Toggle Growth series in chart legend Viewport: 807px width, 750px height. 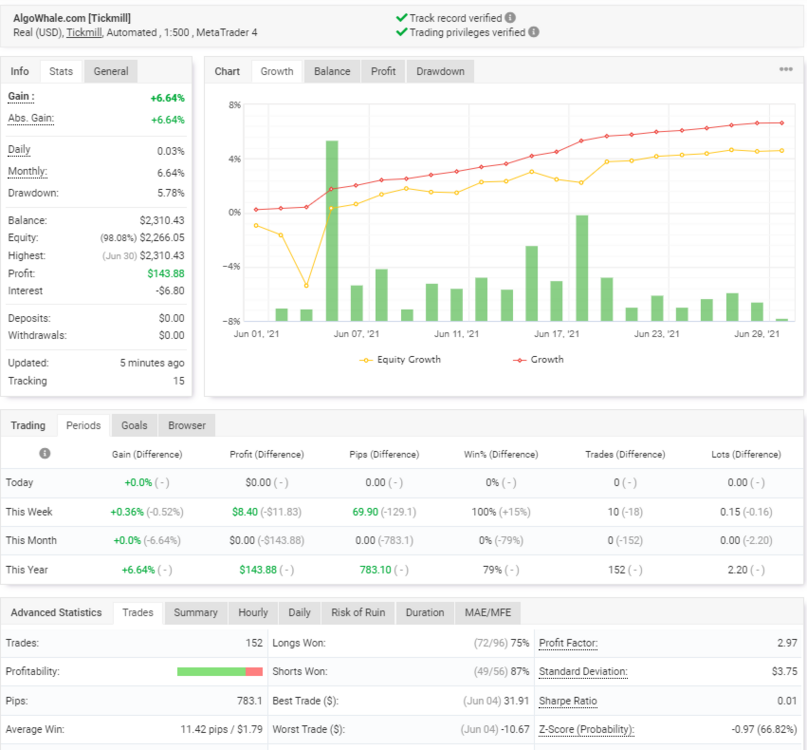pyautogui.click(x=538, y=359)
